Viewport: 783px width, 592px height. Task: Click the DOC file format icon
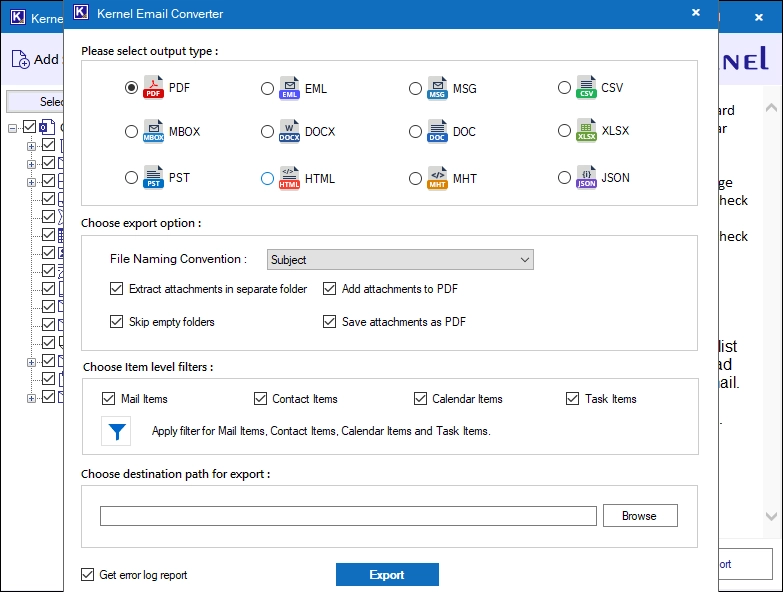coord(437,131)
